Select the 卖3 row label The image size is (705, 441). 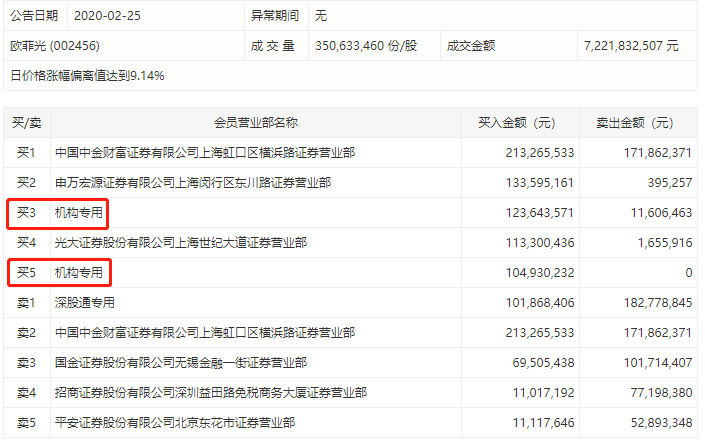[x=26, y=363]
